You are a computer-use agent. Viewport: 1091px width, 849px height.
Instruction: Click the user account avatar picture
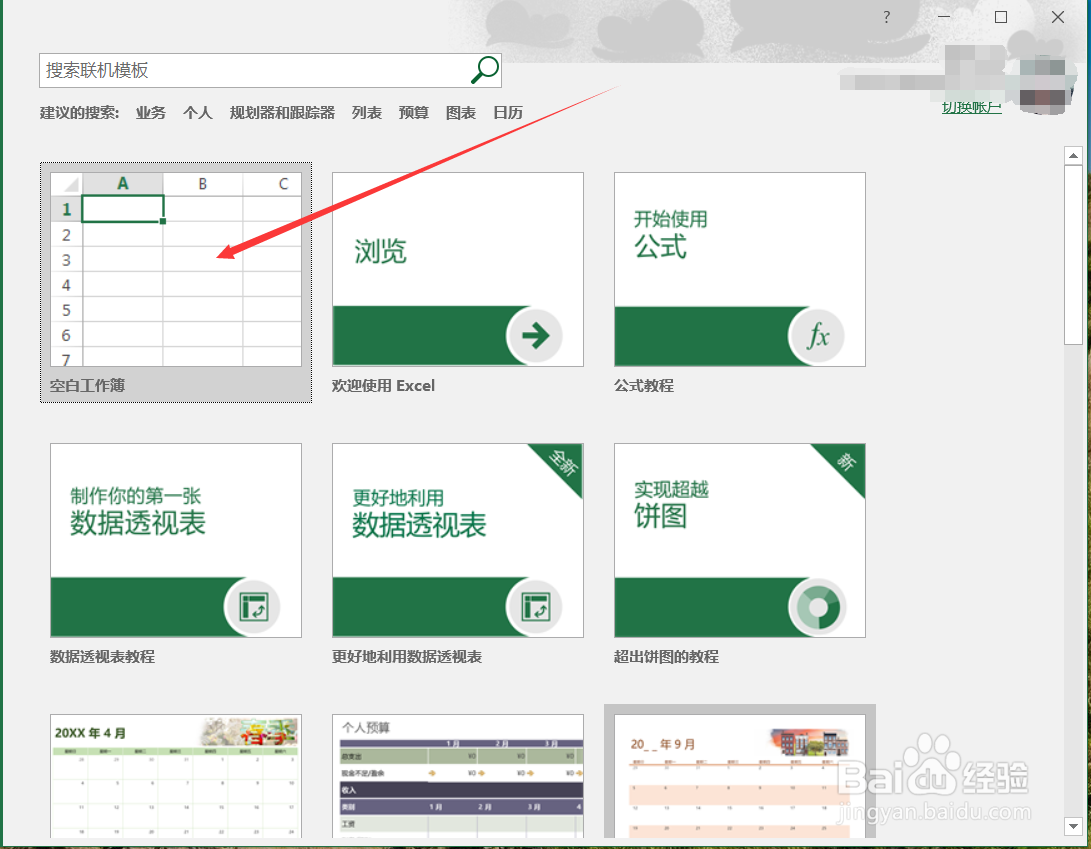tap(1042, 85)
